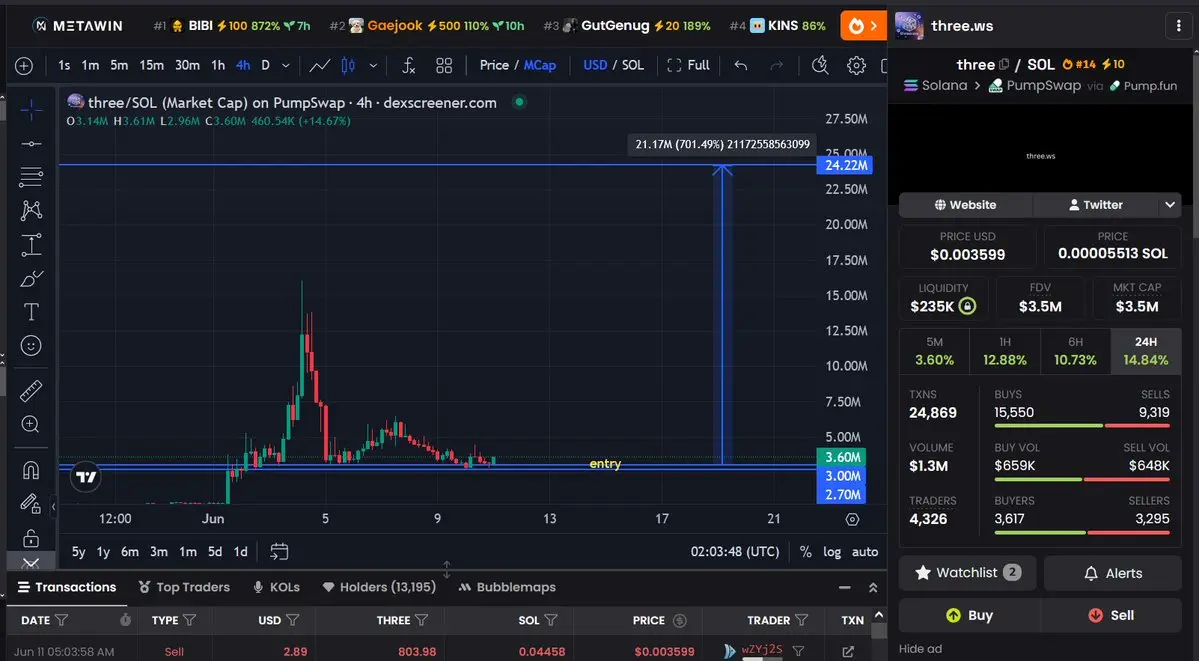Switch chart to line style
Image resolution: width=1199 pixels, height=661 pixels.
pyautogui.click(x=320, y=65)
